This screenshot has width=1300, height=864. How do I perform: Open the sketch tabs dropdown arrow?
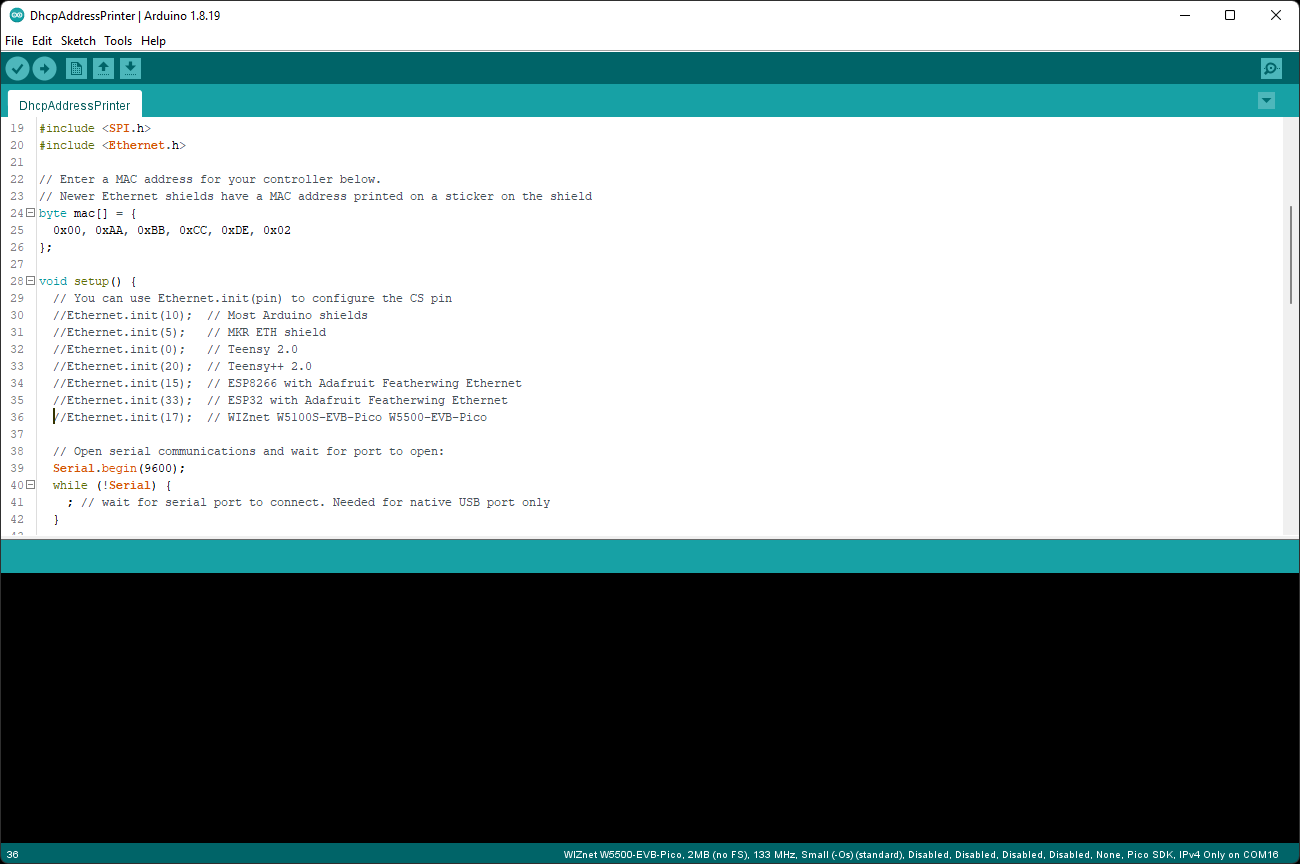[x=1267, y=100]
